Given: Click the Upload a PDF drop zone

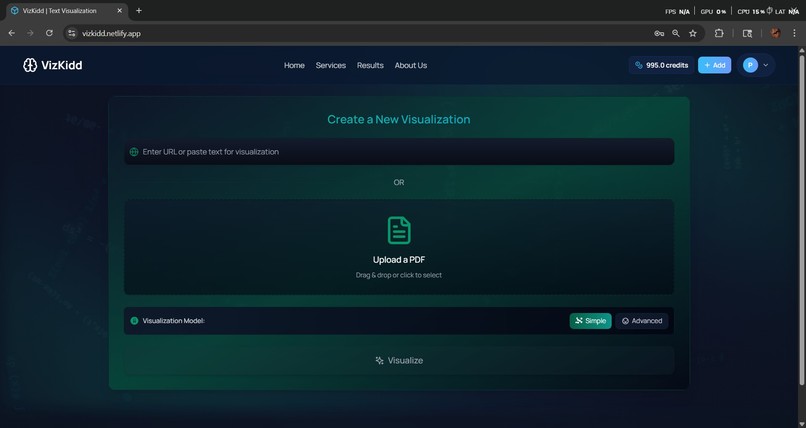Looking at the screenshot, I should 399,247.
